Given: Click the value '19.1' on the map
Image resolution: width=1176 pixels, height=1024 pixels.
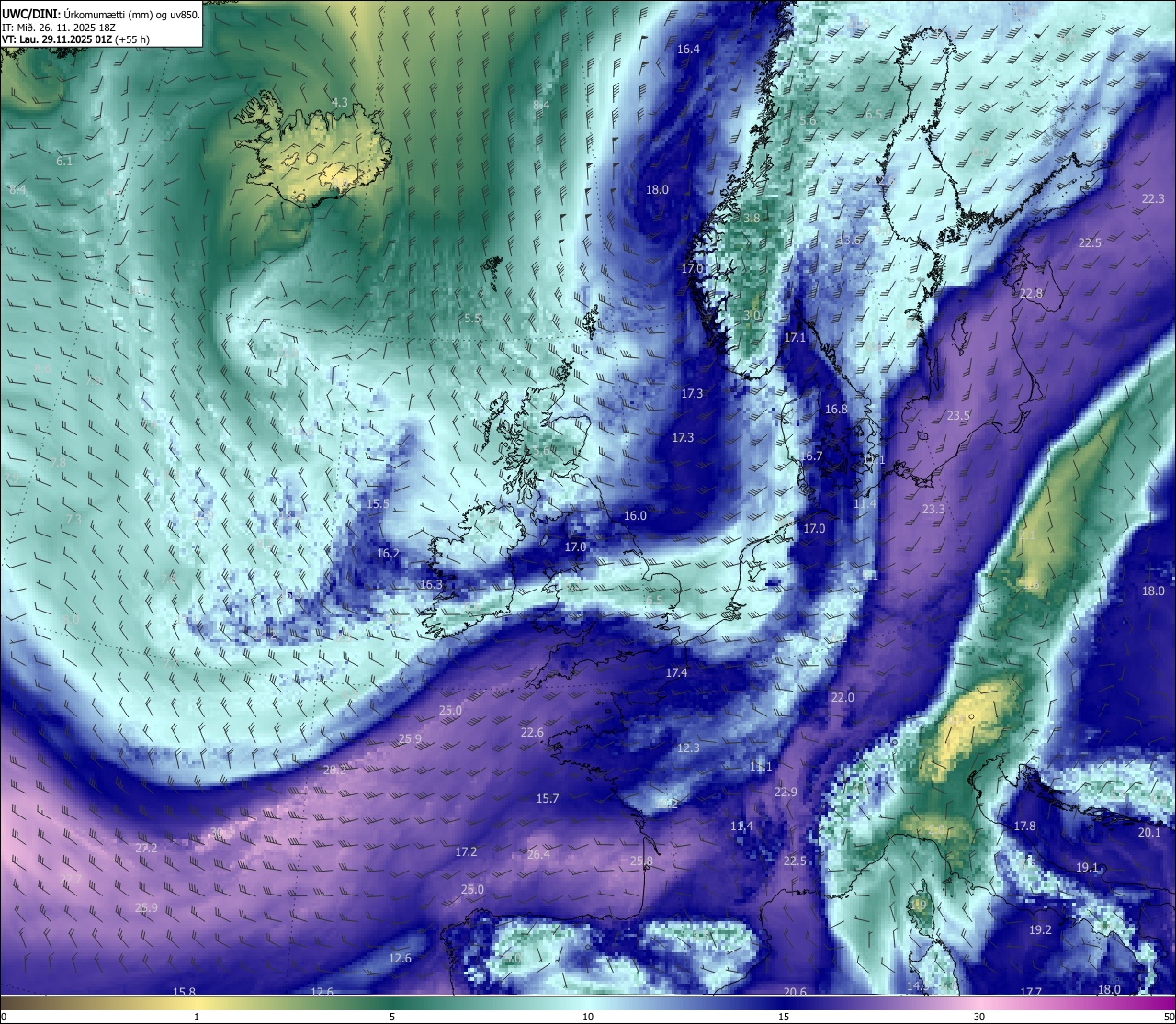Looking at the screenshot, I should 1088,868.
